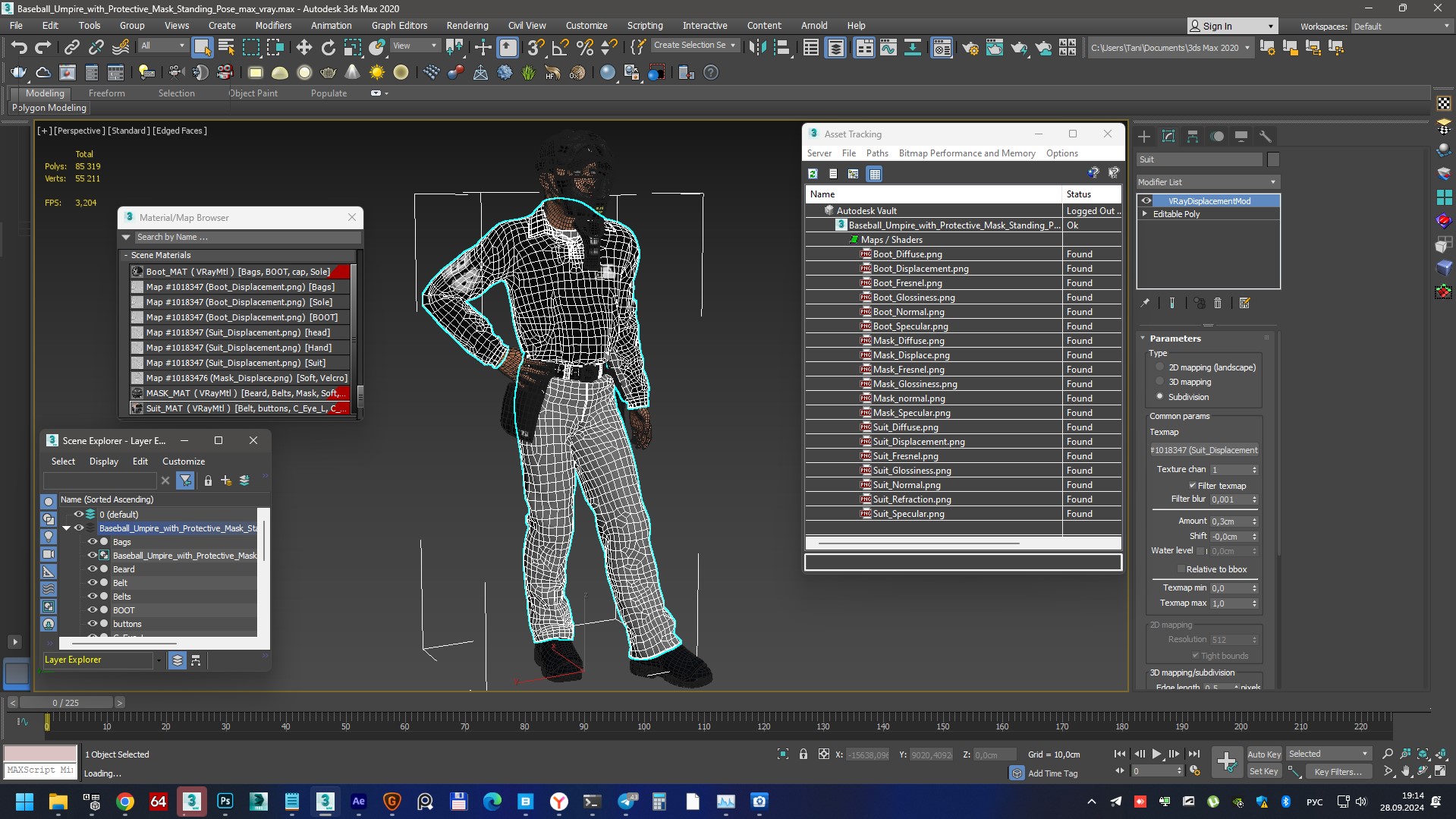The image size is (1456, 819).
Task: Click the time slider 0 / 225 handle
Action: click(66, 703)
